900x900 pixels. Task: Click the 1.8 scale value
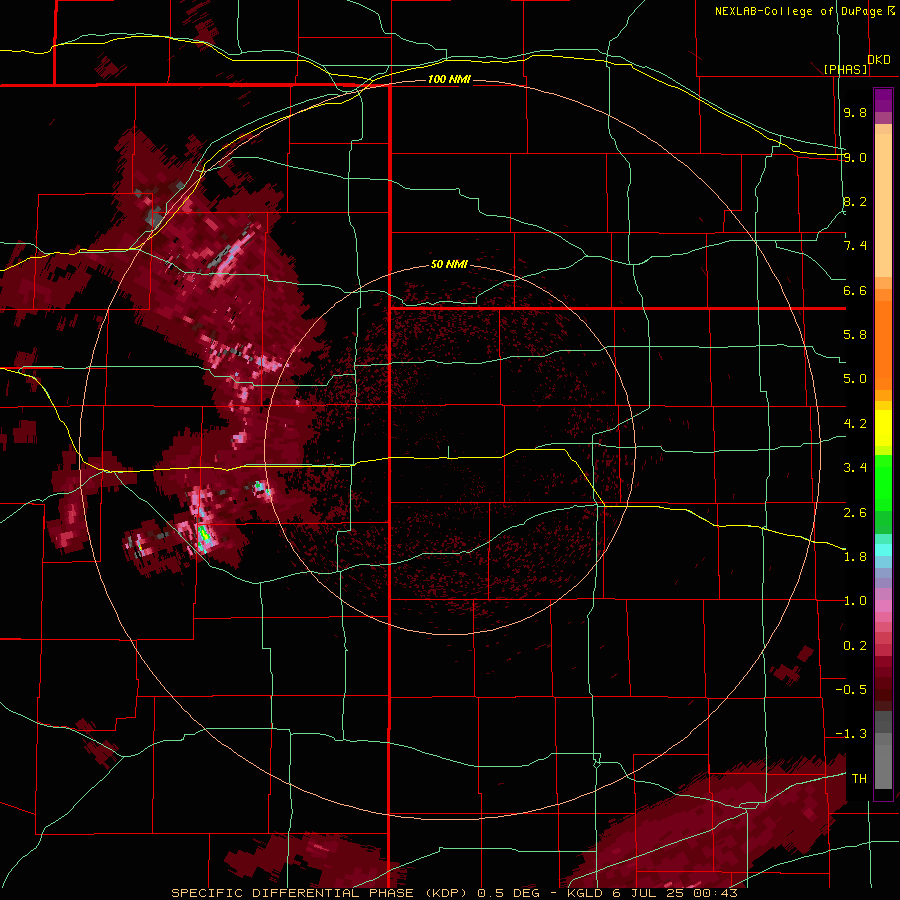click(x=855, y=557)
